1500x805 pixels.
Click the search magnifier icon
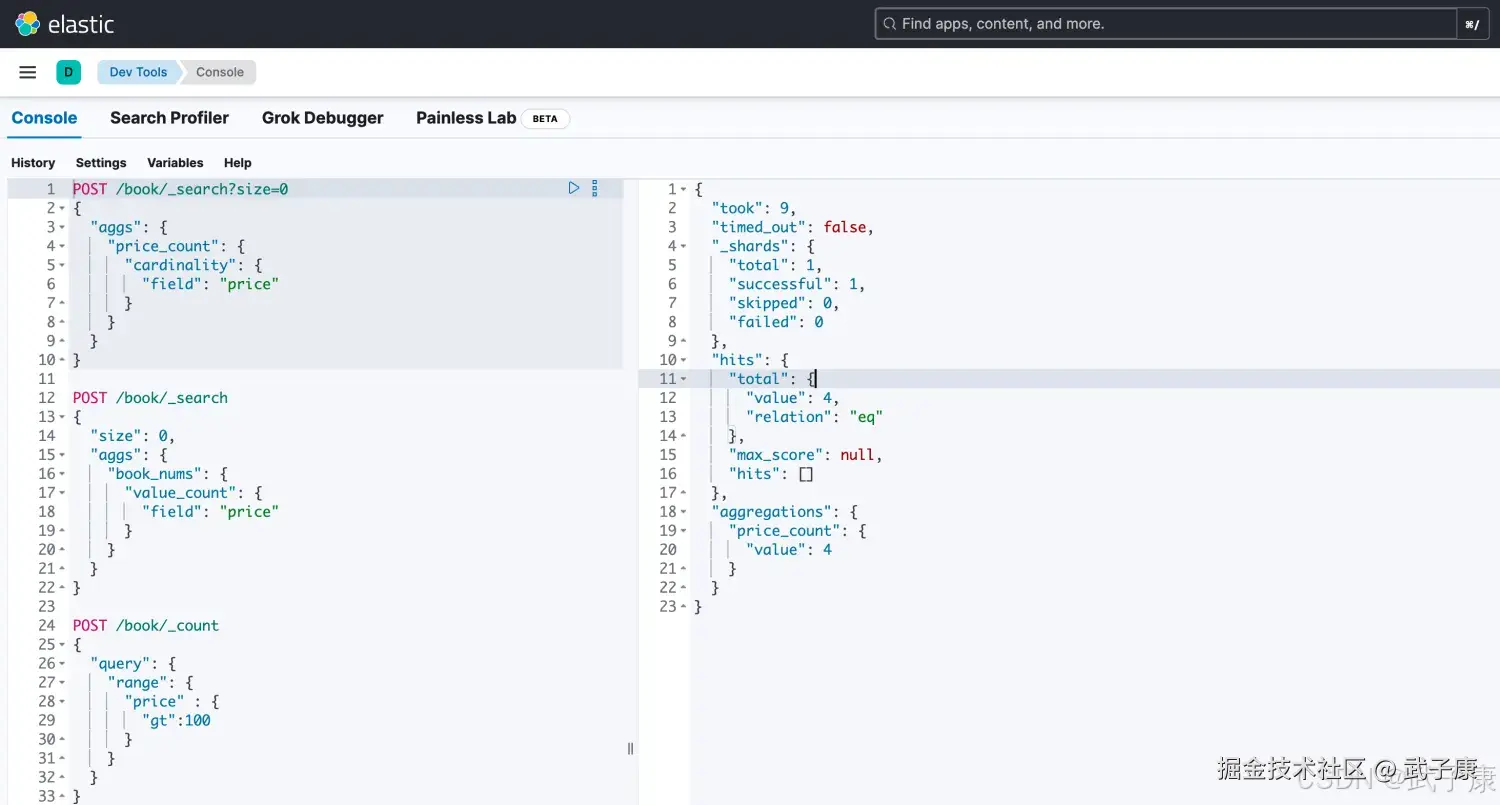(889, 24)
